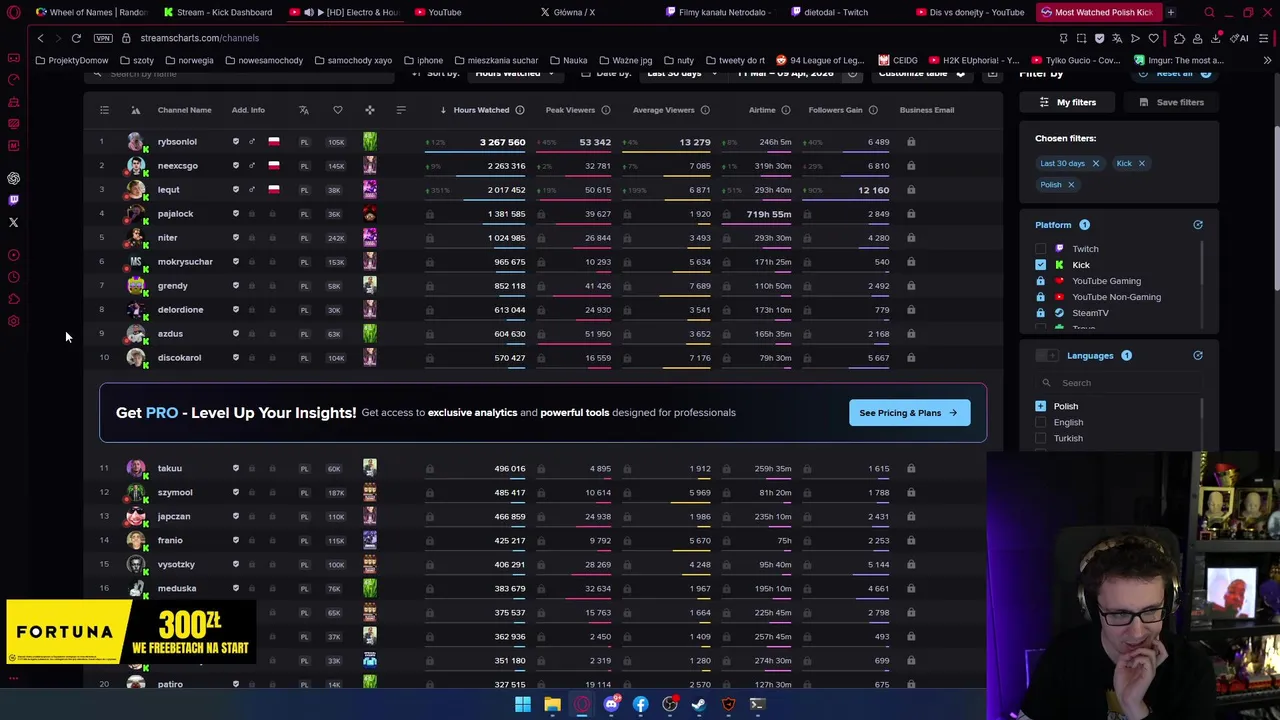The width and height of the screenshot is (1280, 720).
Task: Open the X icon in the Opera sidebar
Action: pos(13,222)
